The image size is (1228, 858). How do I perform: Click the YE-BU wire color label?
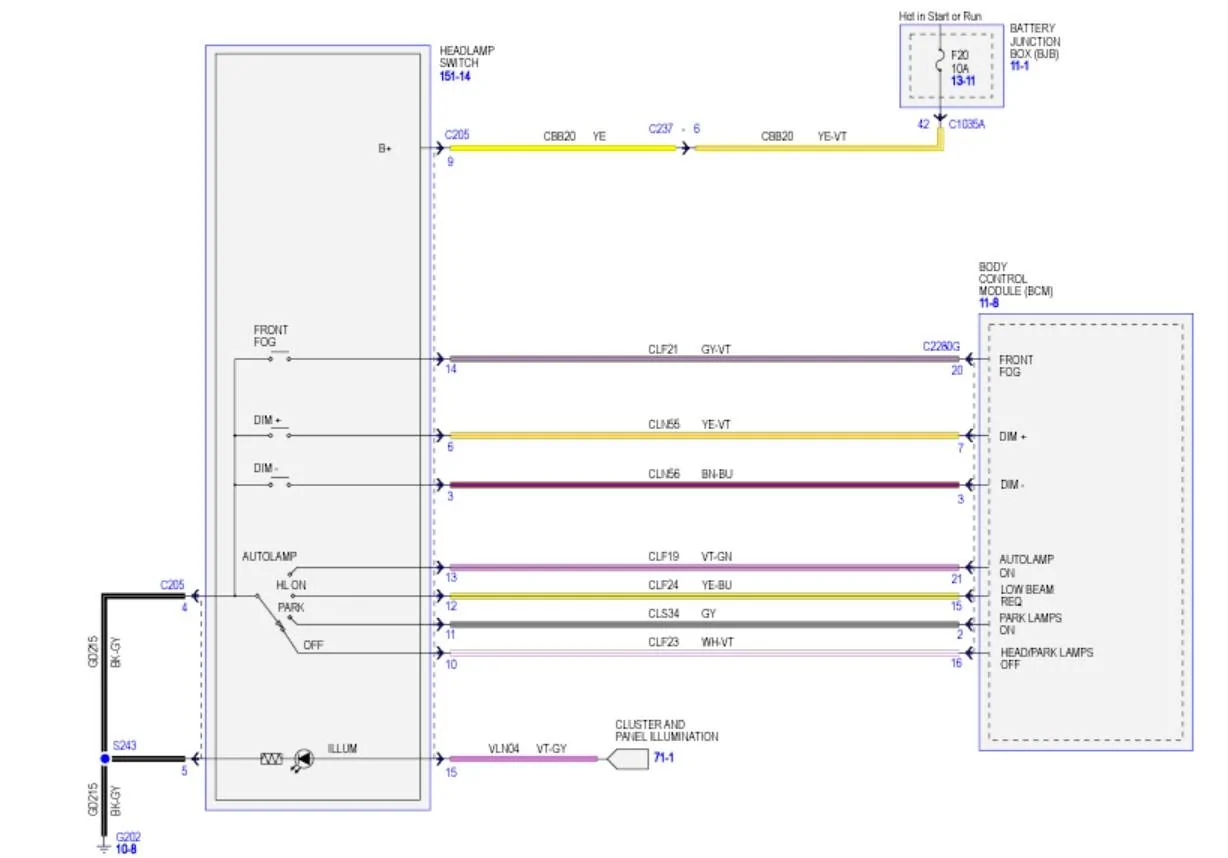(x=717, y=585)
